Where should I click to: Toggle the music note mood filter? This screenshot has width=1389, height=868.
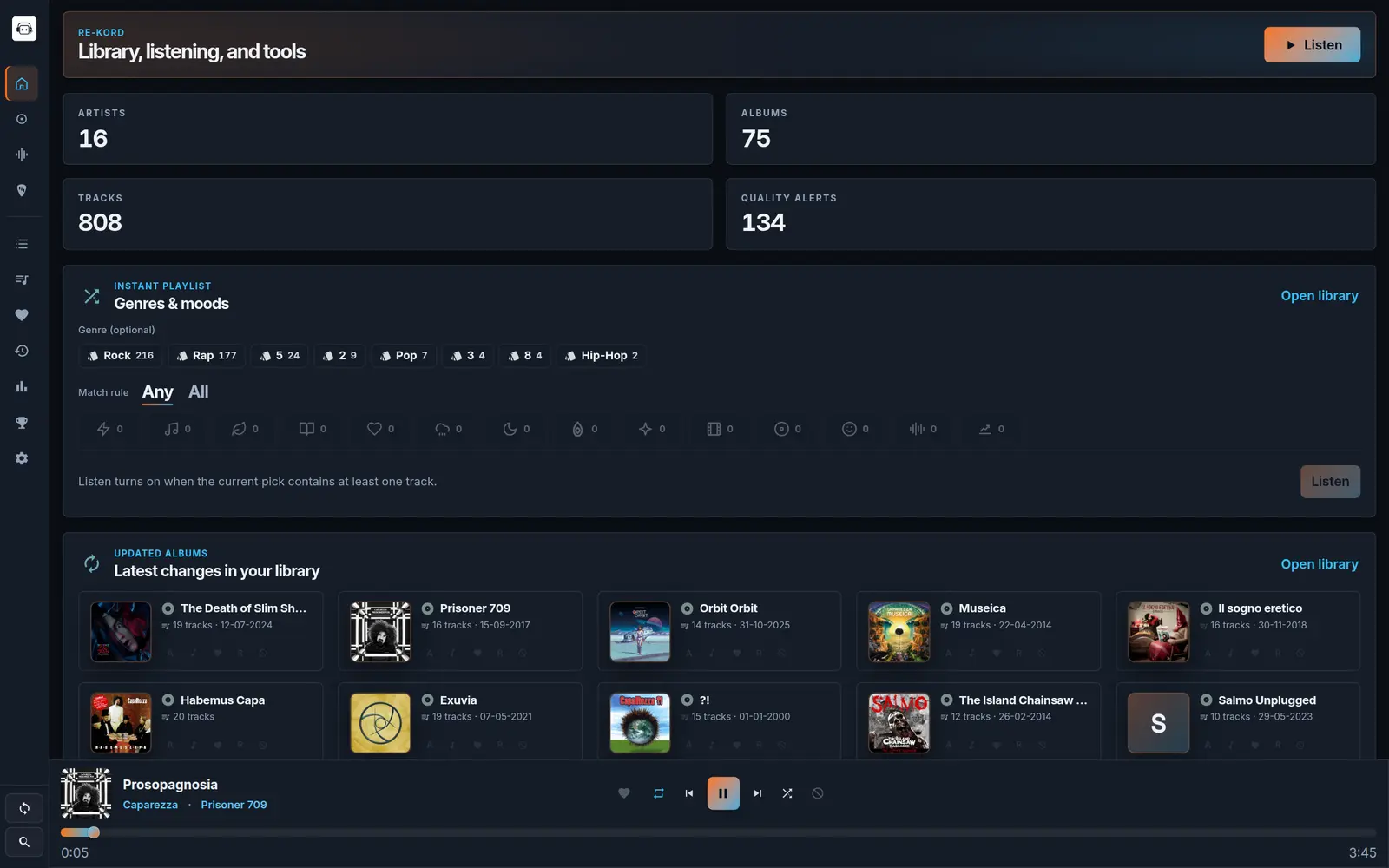tap(177, 429)
